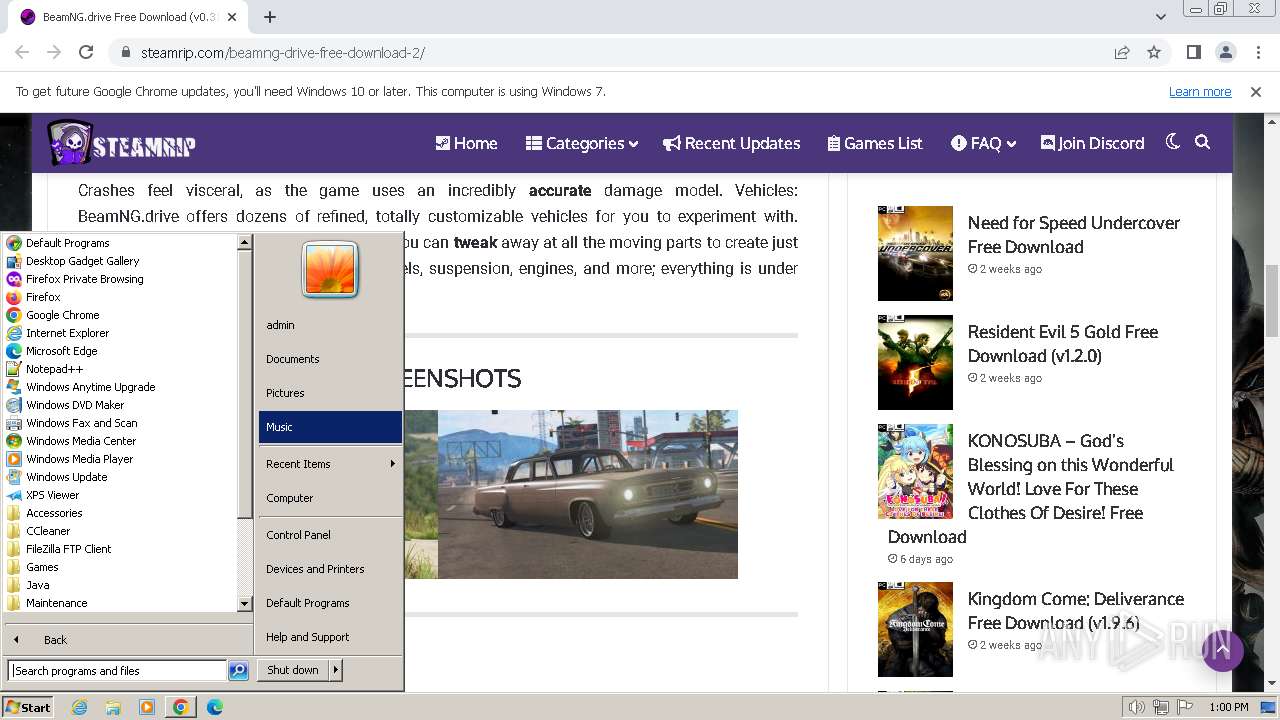Open Windows DVD Maker
Image resolution: width=1280 pixels, height=720 pixels.
tap(75, 405)
